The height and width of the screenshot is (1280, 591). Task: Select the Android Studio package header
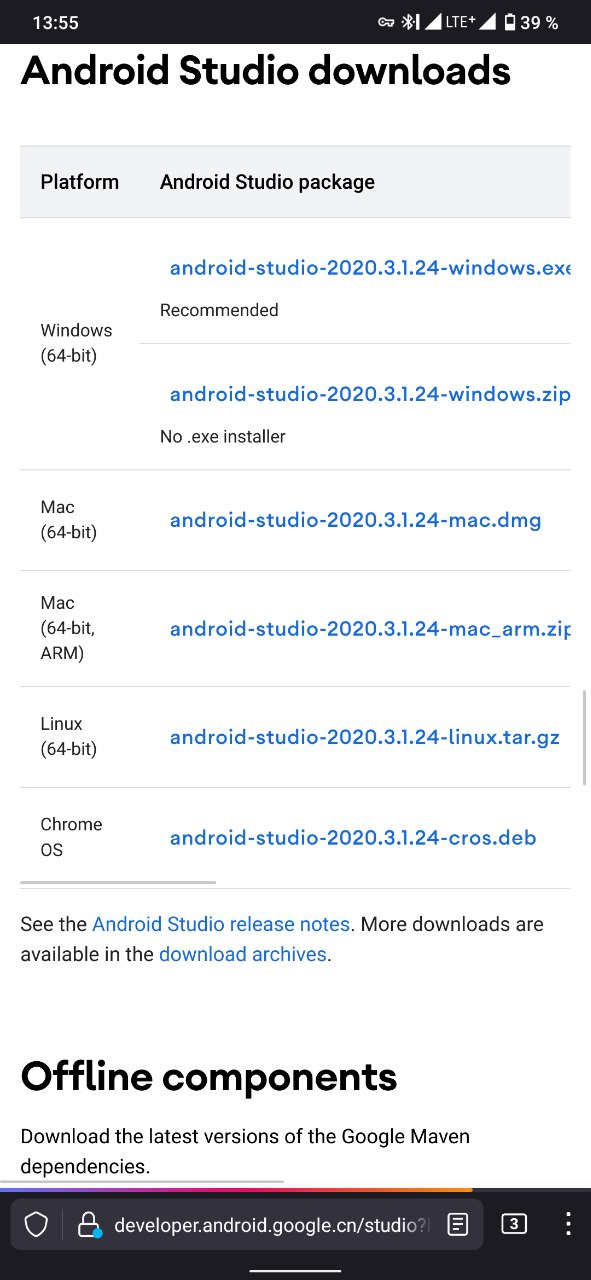point(267,182)
